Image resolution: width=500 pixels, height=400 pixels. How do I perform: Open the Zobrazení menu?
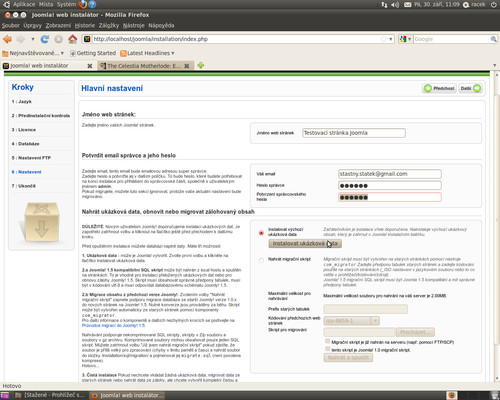click(x=58, y=25)
